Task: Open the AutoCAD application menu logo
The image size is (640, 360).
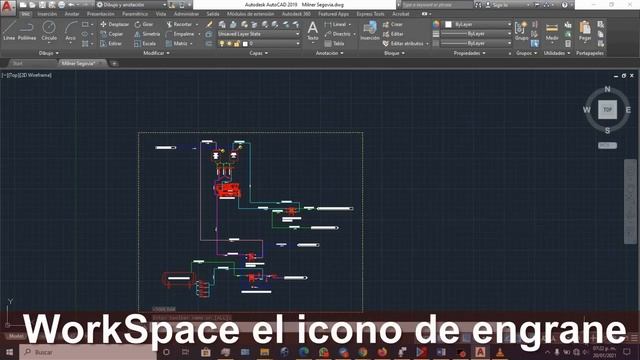Action: [x=8, y=8]
